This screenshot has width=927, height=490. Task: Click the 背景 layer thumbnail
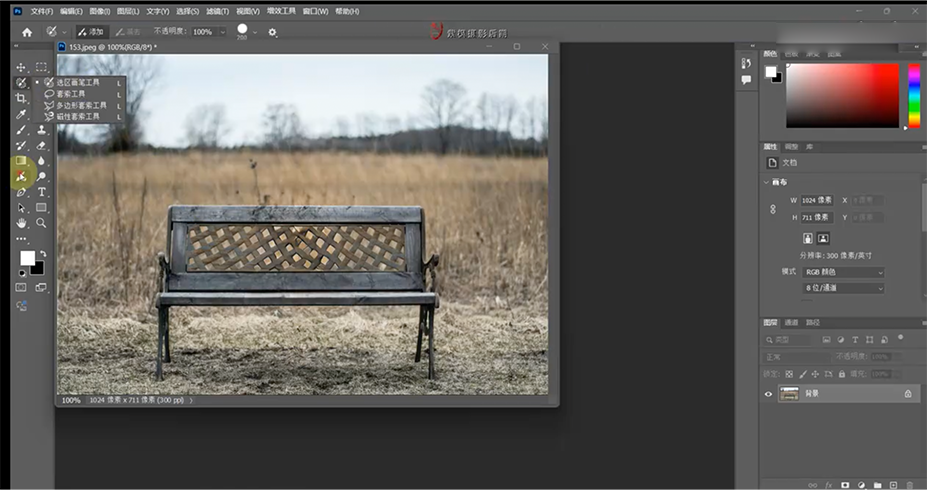(x=789, y=394)
